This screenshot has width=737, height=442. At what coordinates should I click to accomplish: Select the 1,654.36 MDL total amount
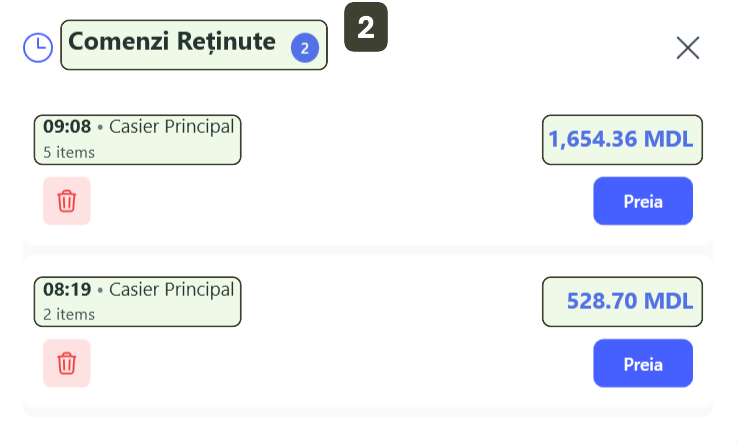tap(621, 140)
